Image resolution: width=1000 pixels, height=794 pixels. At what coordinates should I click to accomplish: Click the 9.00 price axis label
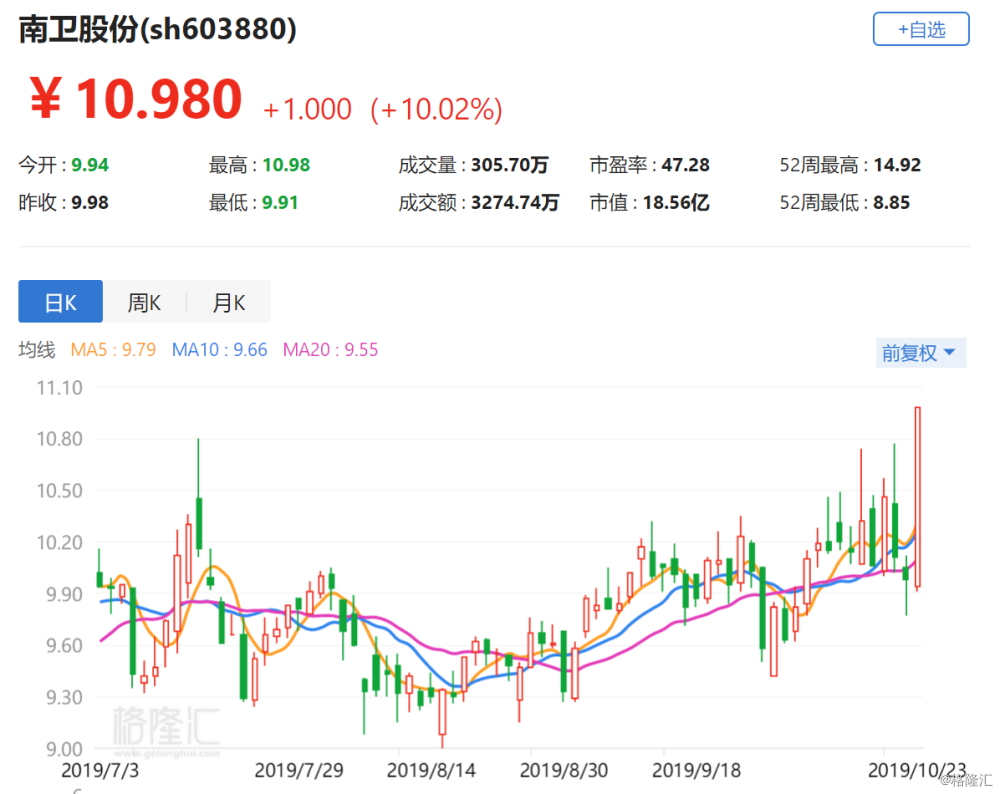[64, 749]
